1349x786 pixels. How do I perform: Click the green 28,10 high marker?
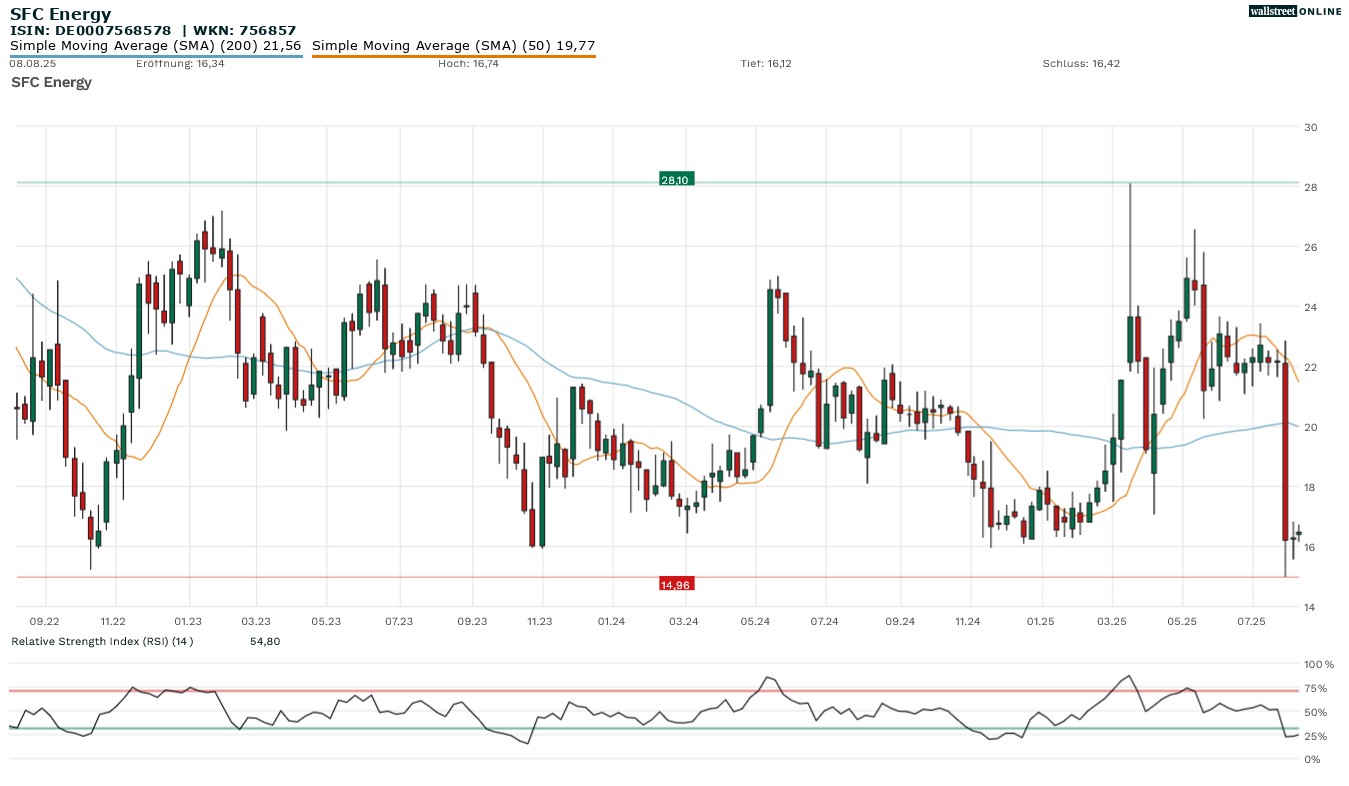click(x=675, y=180)
